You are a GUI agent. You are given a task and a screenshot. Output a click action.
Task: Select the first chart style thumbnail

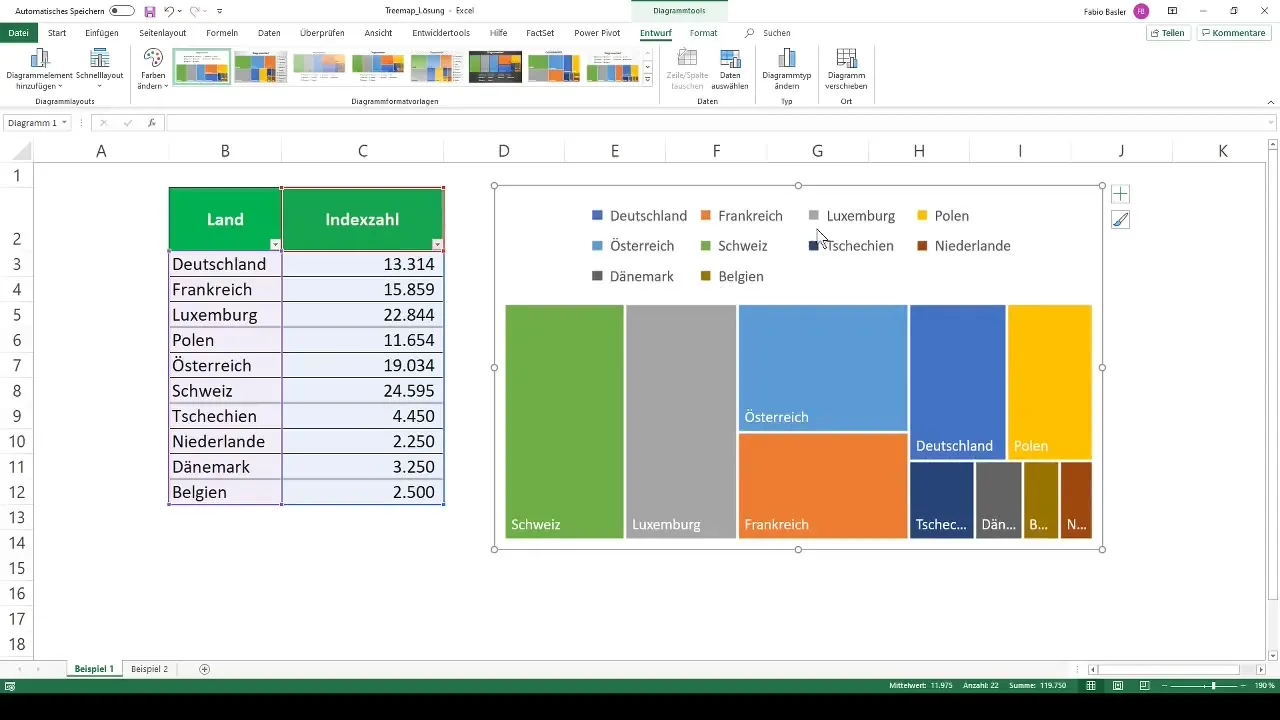(202, 66)
